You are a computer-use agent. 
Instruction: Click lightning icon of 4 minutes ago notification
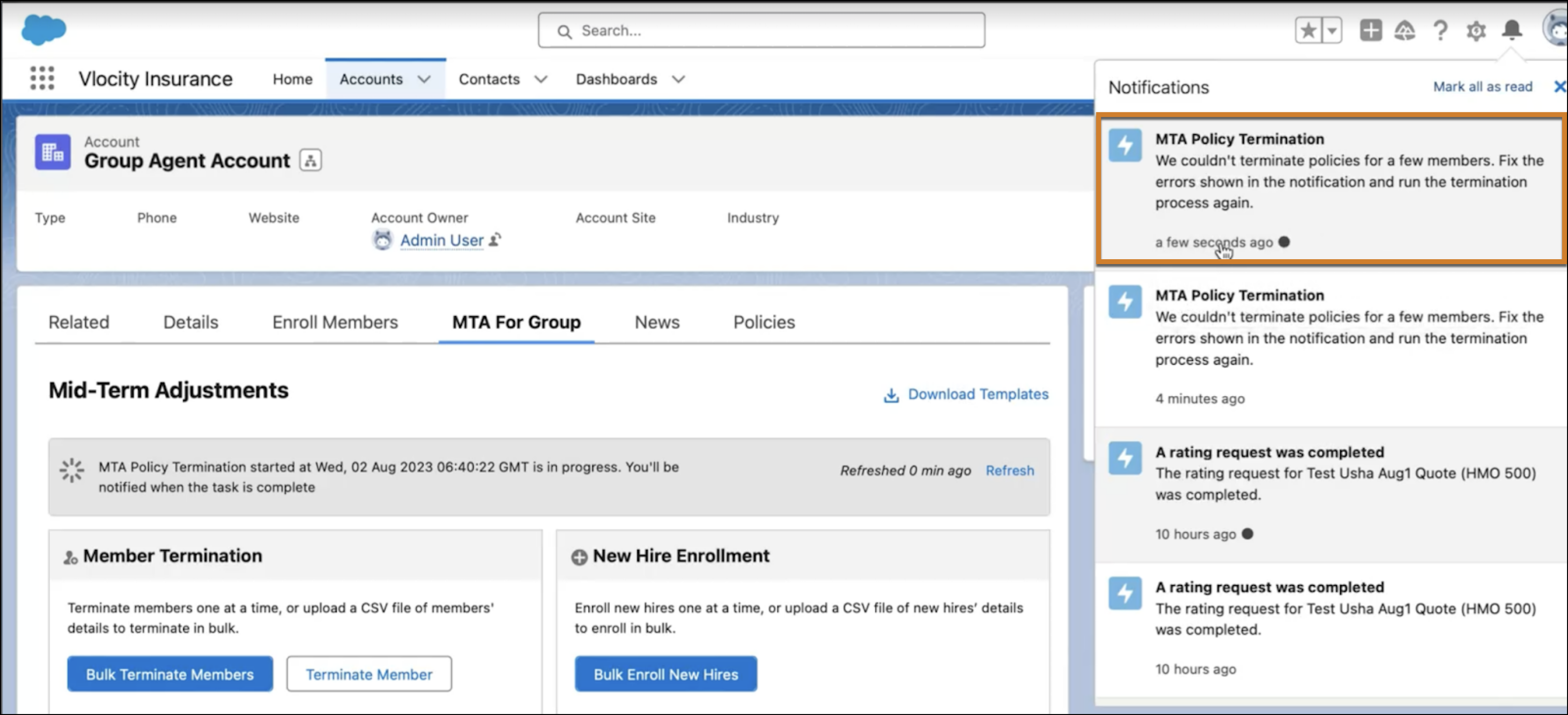pyautogui.click(x=1125, y=301)
